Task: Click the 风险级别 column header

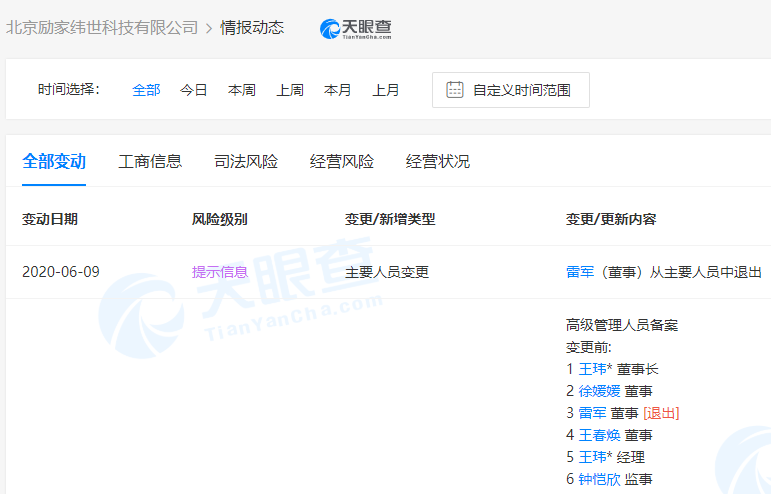Action: coord(219,219)
